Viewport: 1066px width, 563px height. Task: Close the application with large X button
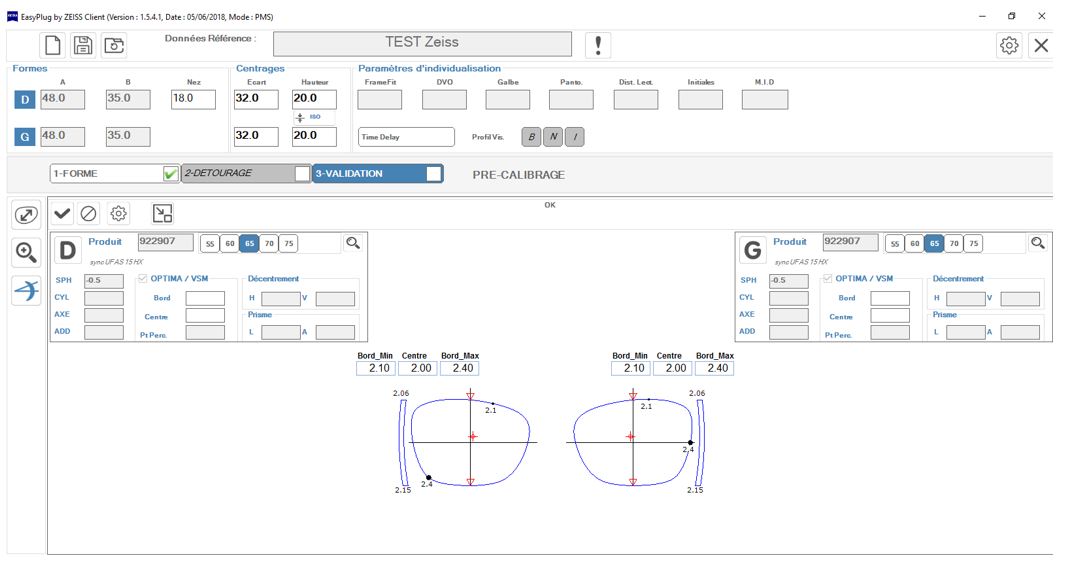pyautogui.click(x=1041, y=46)
